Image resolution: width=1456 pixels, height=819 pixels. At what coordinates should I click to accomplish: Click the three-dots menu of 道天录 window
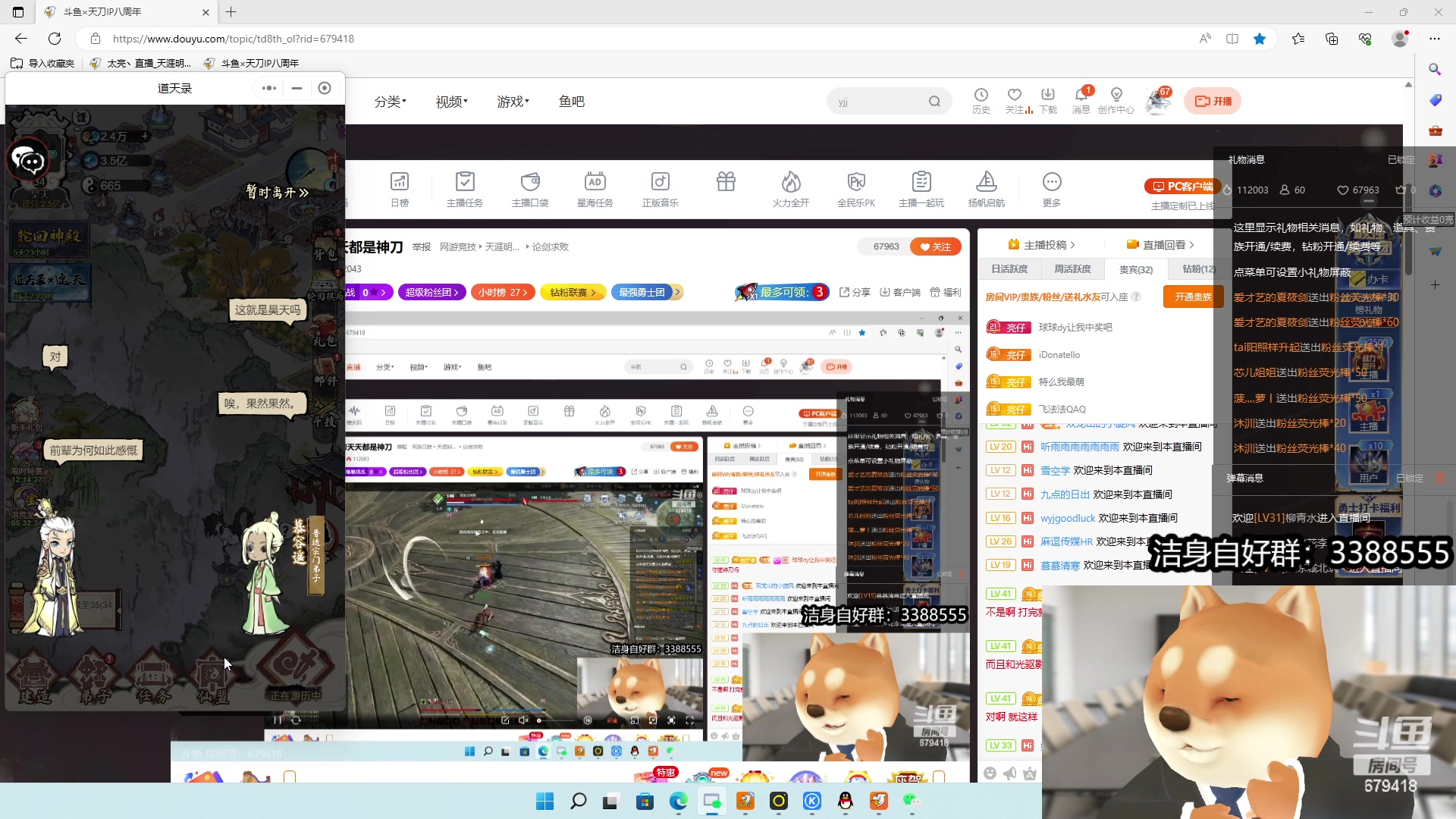click(269, 88)
